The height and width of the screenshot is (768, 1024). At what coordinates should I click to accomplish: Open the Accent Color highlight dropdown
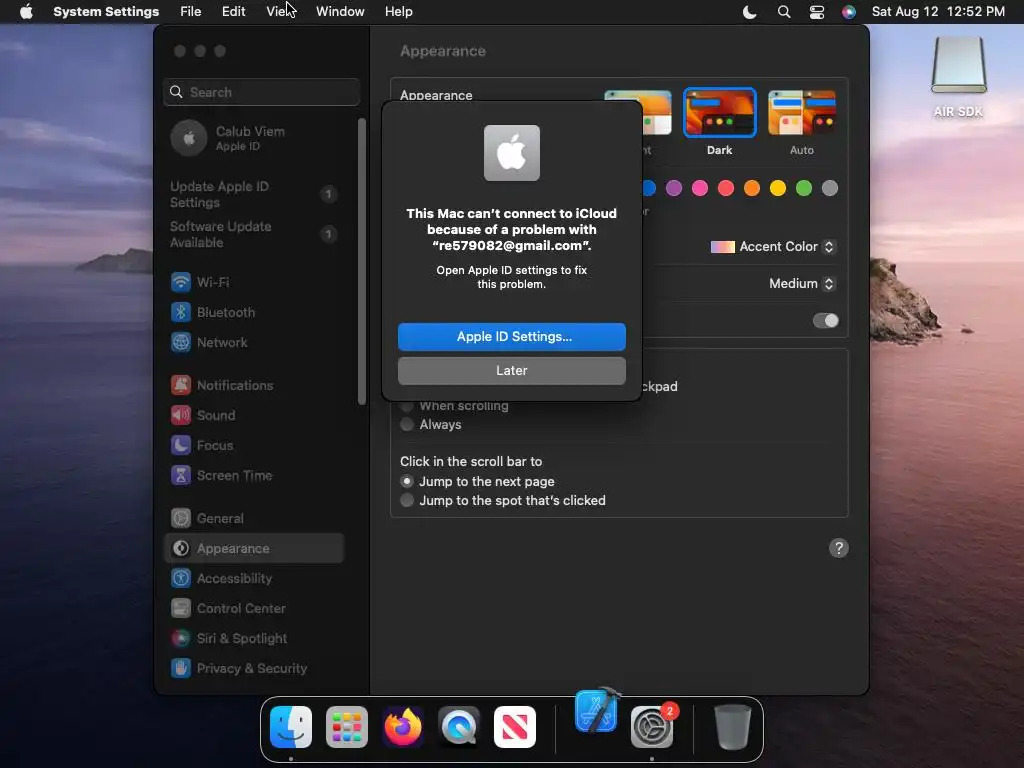773,247
